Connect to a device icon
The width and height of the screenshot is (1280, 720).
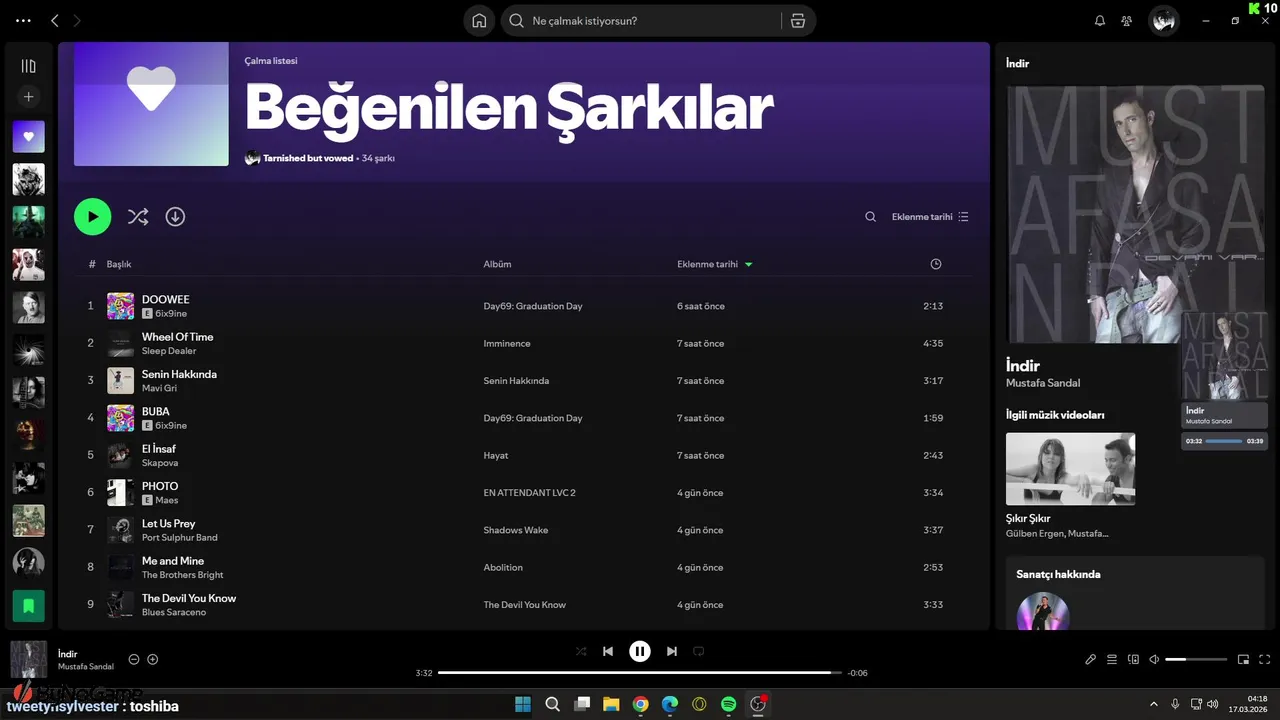pos(1133,659)
